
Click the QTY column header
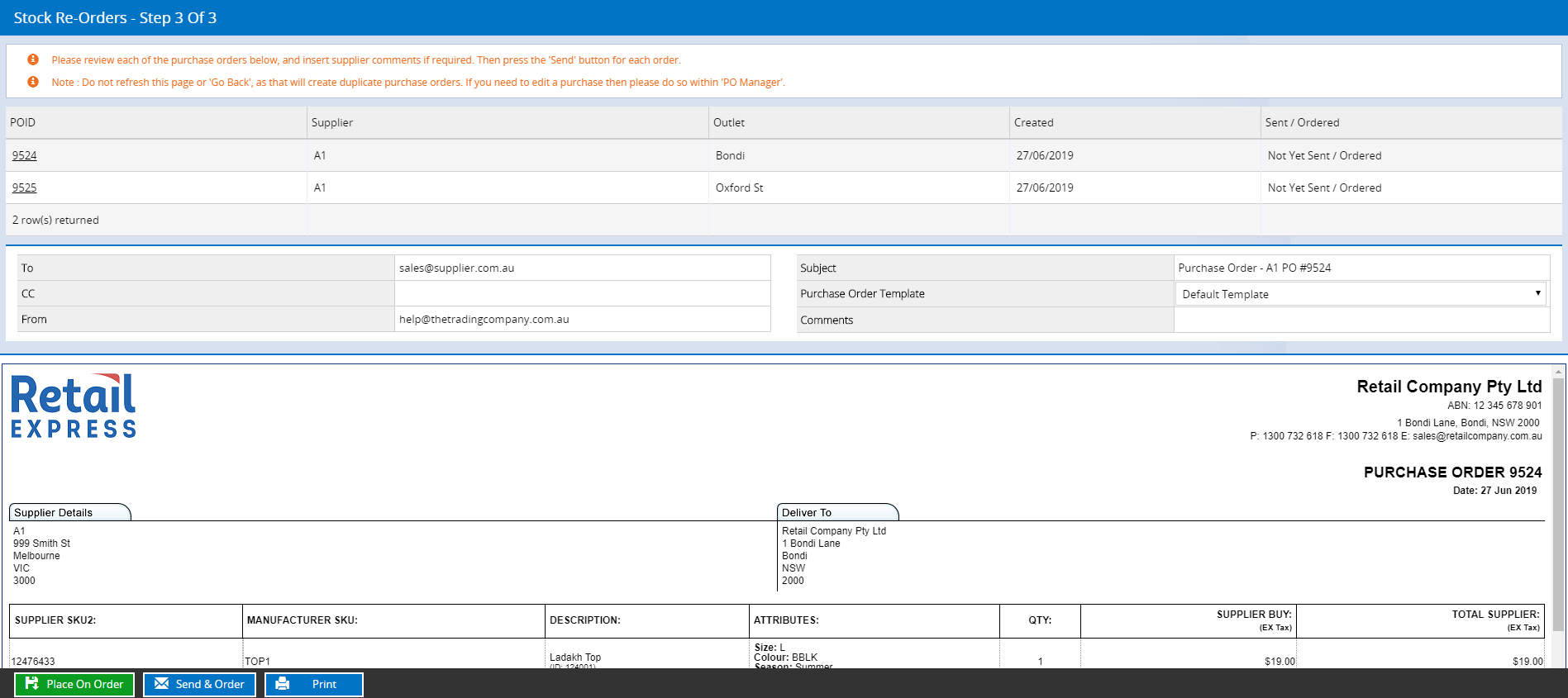pyautogui.click(x=1040, y=620)
